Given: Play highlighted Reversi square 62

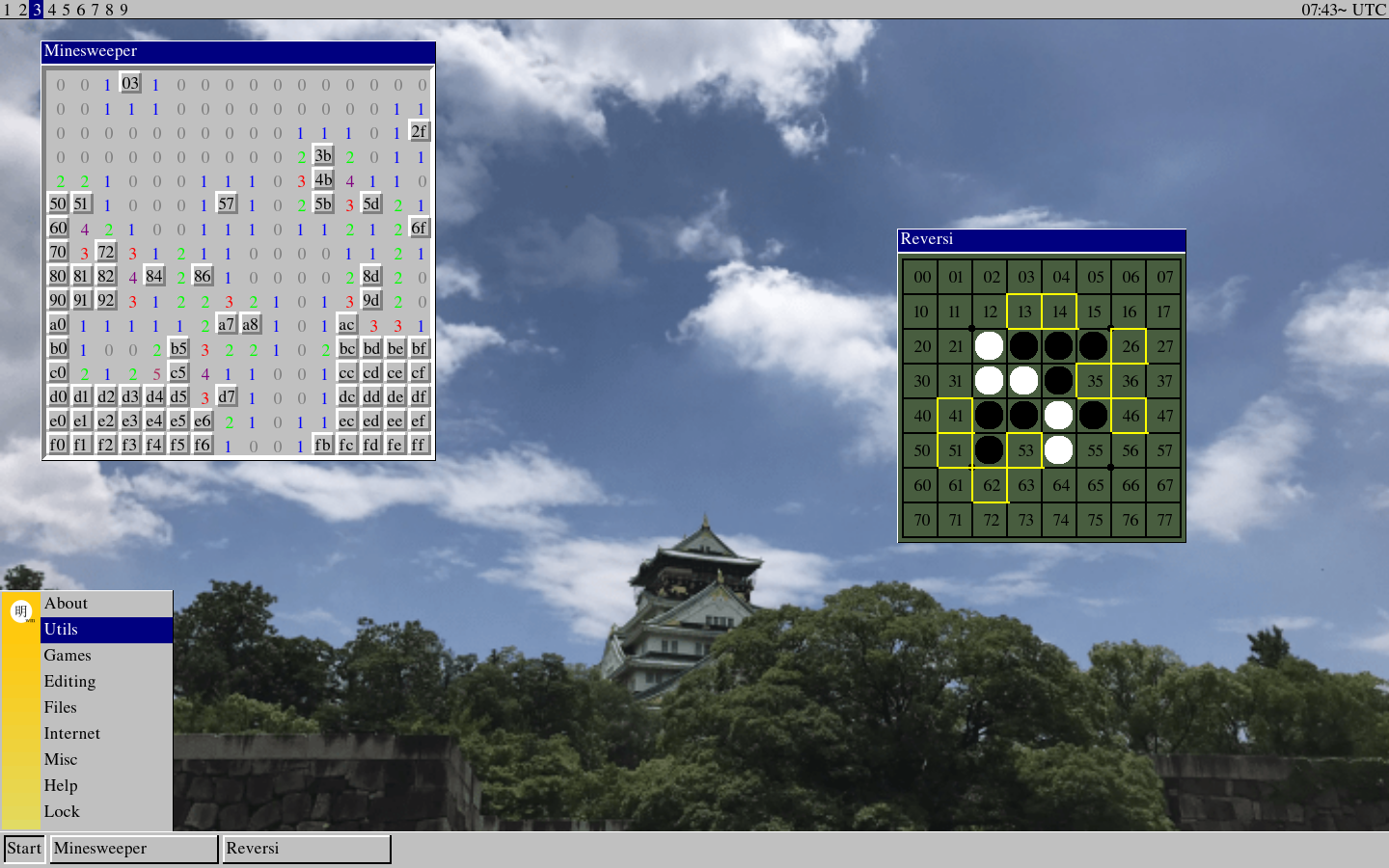Looking at the screenshot, I should pyautogui.click(x=991, y=485).
